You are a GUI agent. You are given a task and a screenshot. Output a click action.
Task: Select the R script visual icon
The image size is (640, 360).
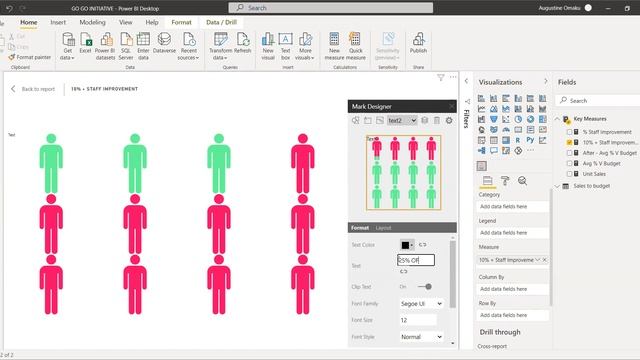pyautogui.click(x=518, y=140)
